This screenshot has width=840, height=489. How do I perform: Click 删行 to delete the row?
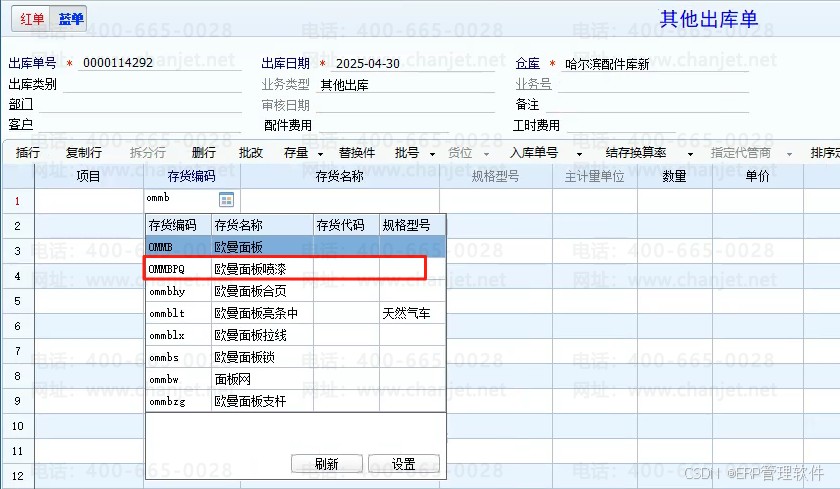click(204, 153)
